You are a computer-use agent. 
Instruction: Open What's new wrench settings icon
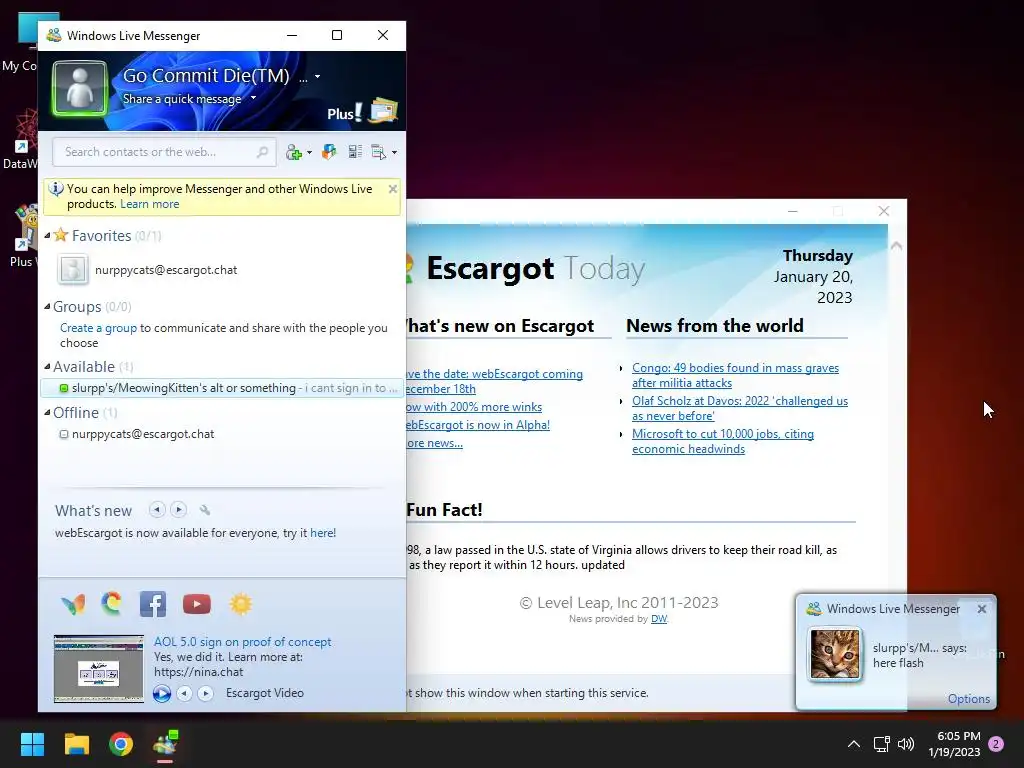tap(205, 510)
